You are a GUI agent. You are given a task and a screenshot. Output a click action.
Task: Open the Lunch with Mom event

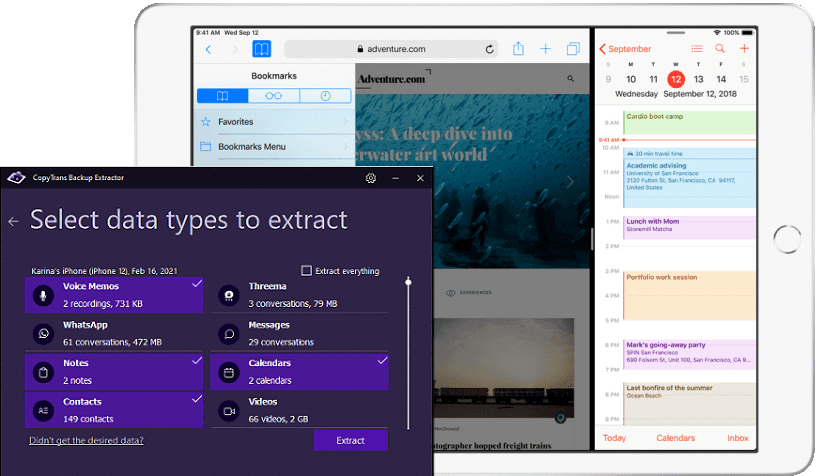689,227
